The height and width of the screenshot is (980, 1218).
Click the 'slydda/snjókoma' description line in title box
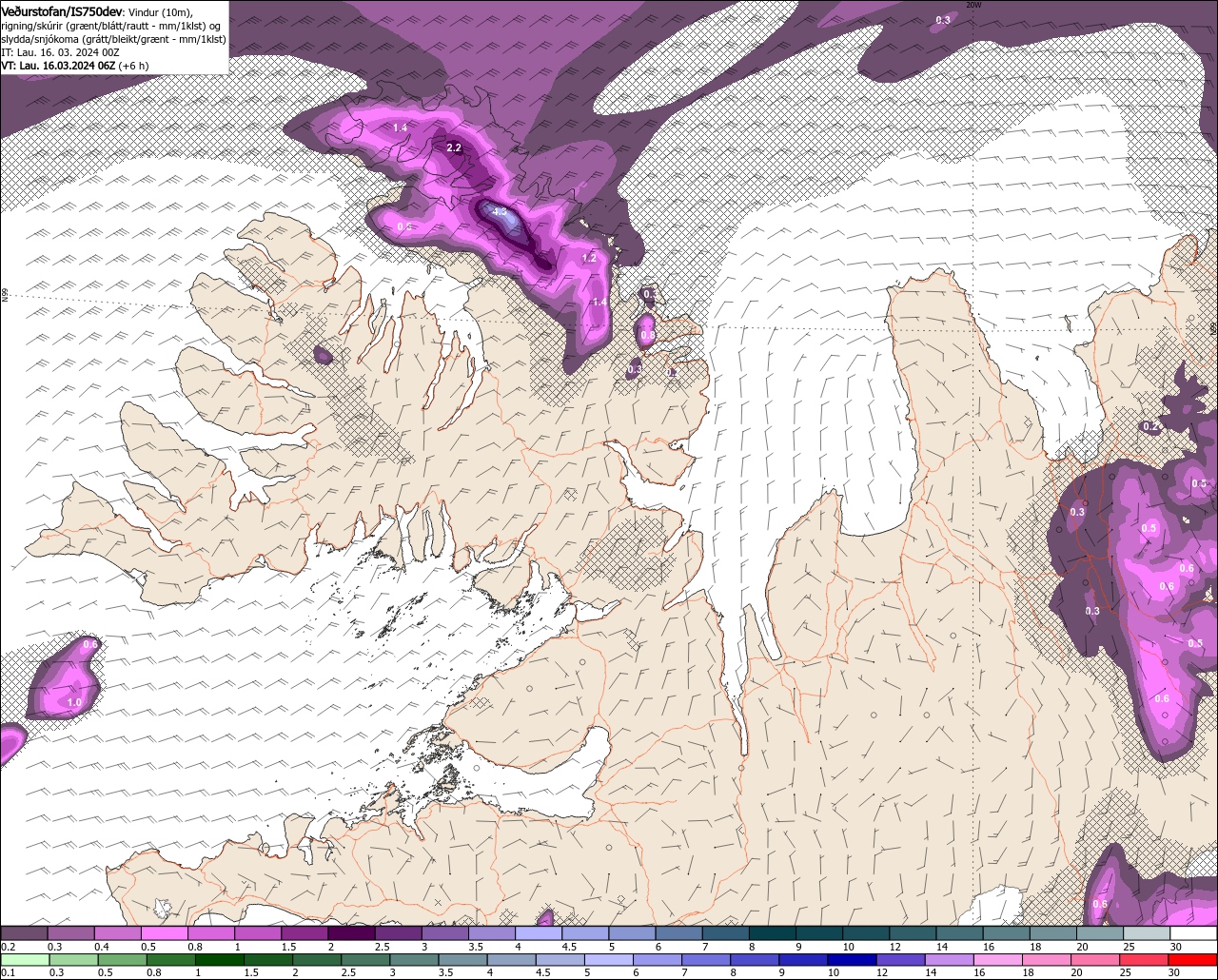point(112,38)
